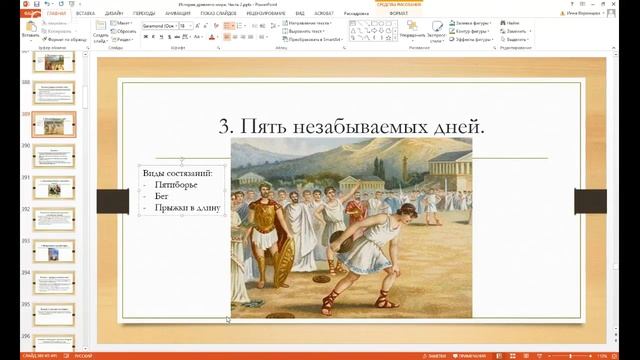Open the ВСТАВКА ribbon tab
Screen dimensions: 640x360
(x=85, y=13)
